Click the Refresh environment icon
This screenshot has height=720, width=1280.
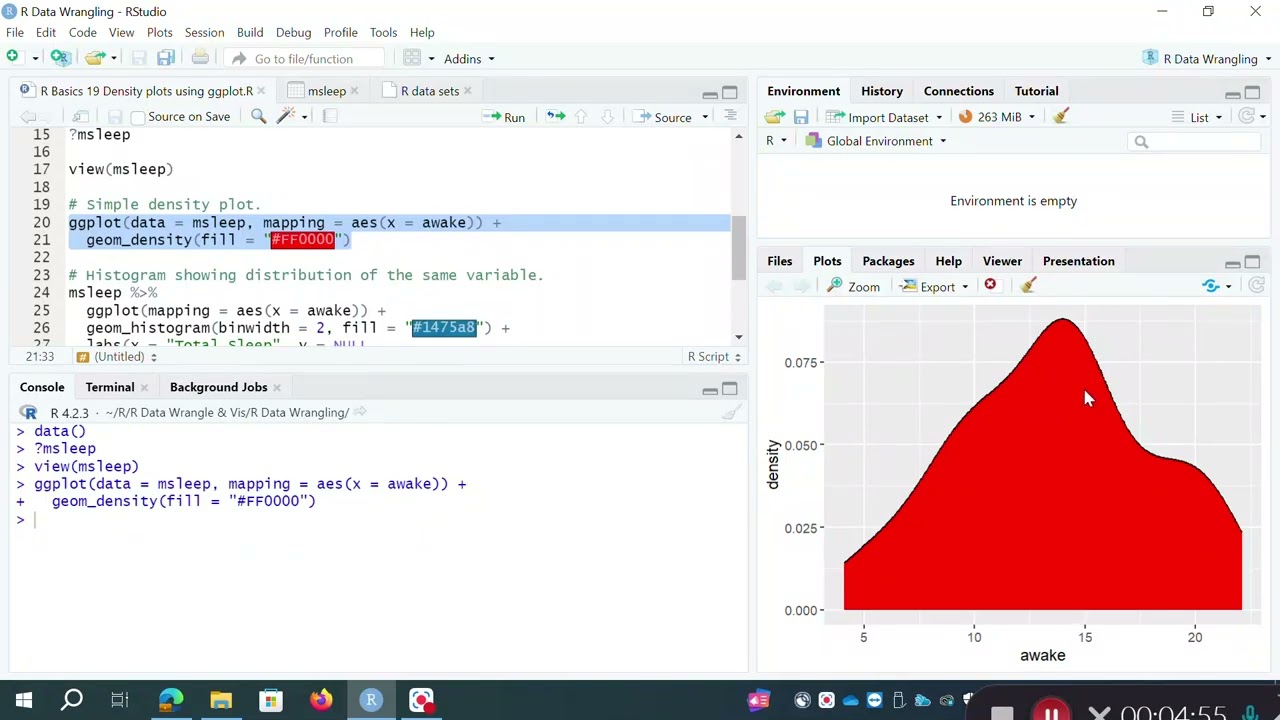coord(1246,117)
